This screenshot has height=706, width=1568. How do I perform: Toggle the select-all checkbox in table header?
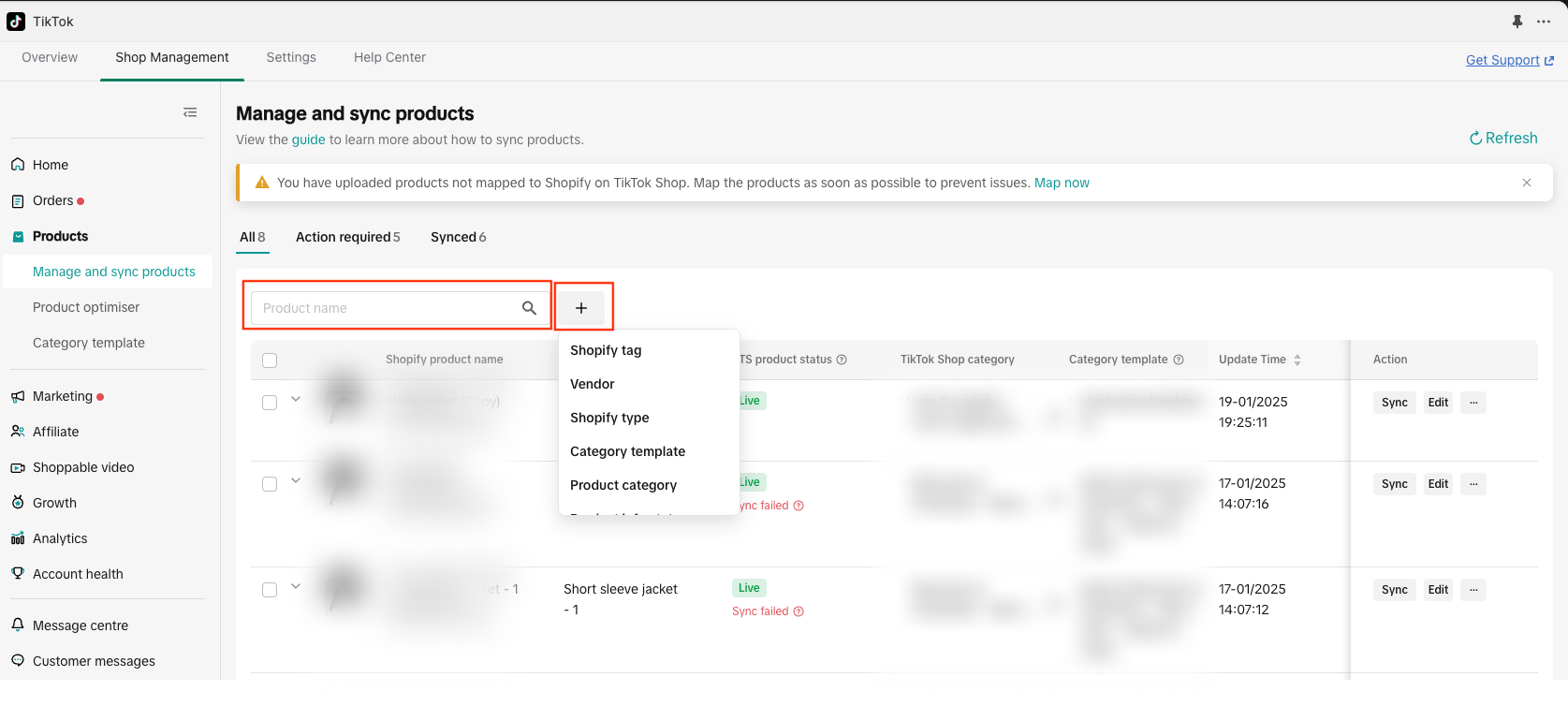click(270, 360)
